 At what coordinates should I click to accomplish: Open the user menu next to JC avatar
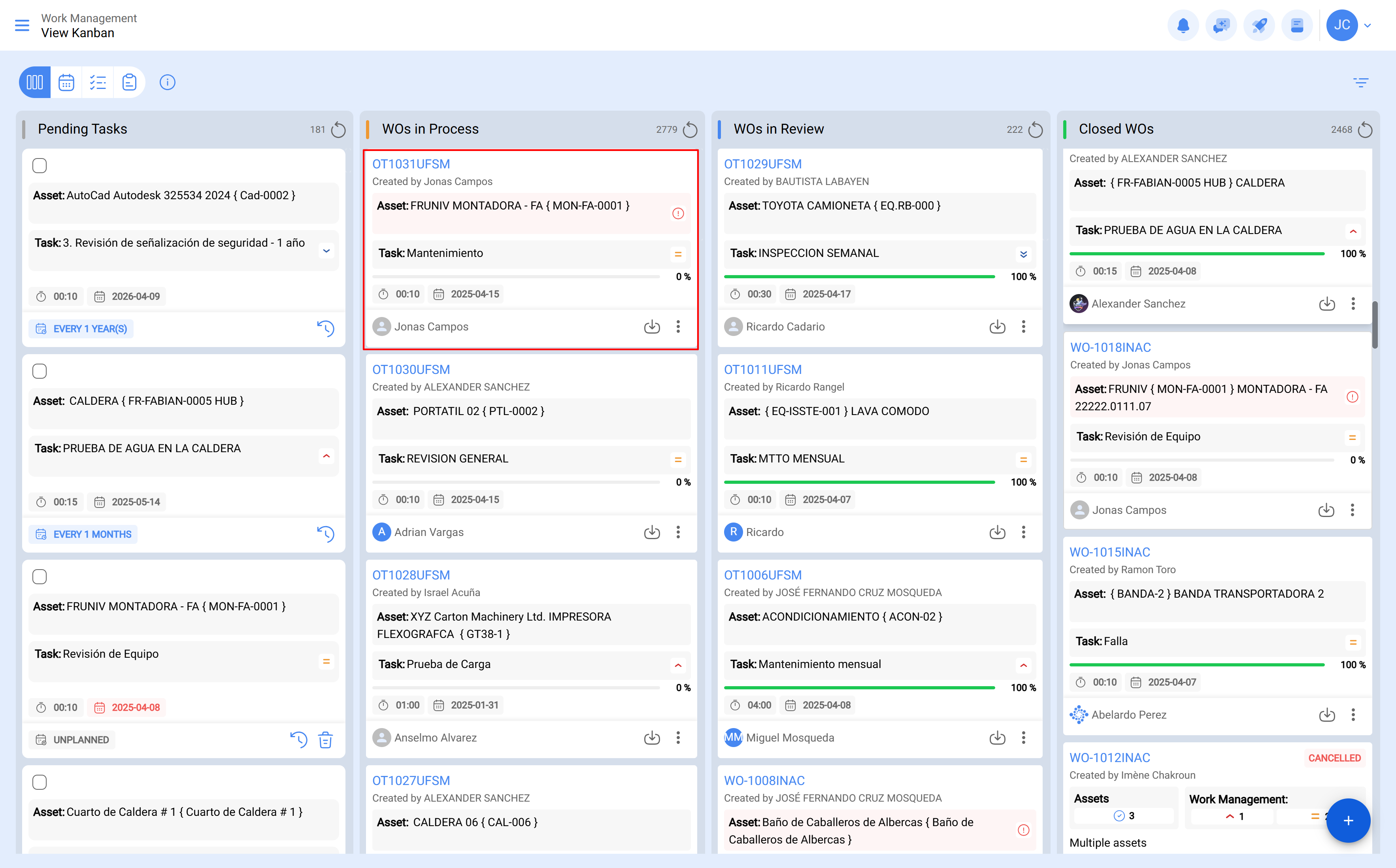click(x=1367, y=25)
